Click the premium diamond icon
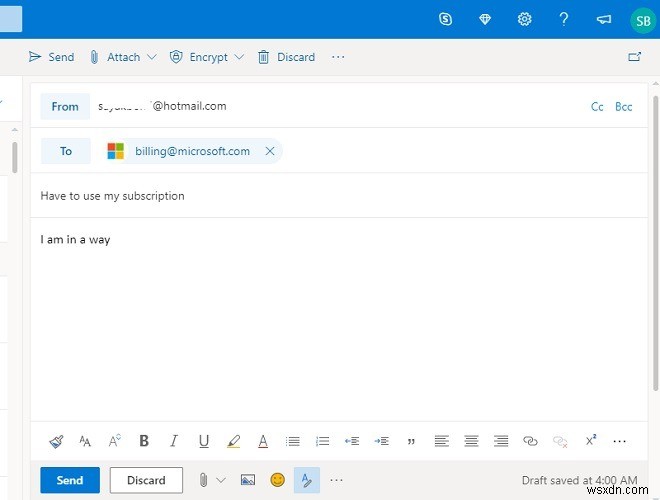This screenshot has height=500, width=660. pyautogui.click(x=485, y=19)
